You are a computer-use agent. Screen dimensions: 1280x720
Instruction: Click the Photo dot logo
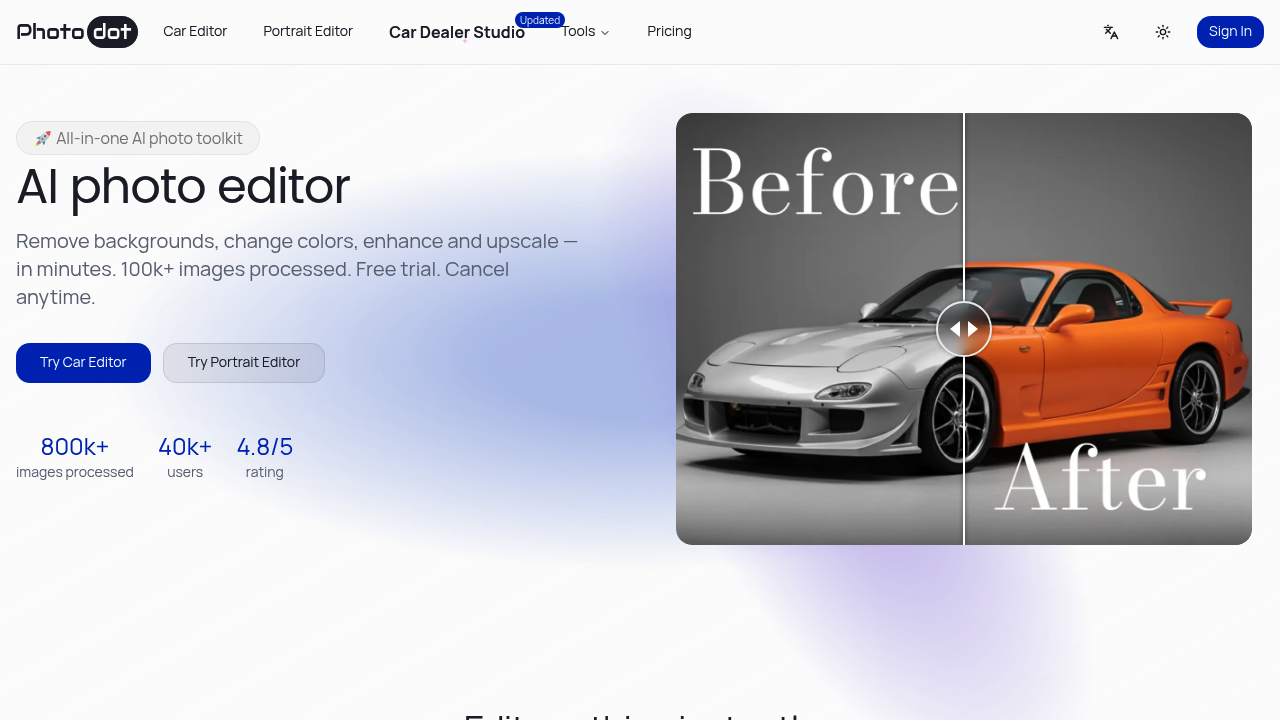77,32
